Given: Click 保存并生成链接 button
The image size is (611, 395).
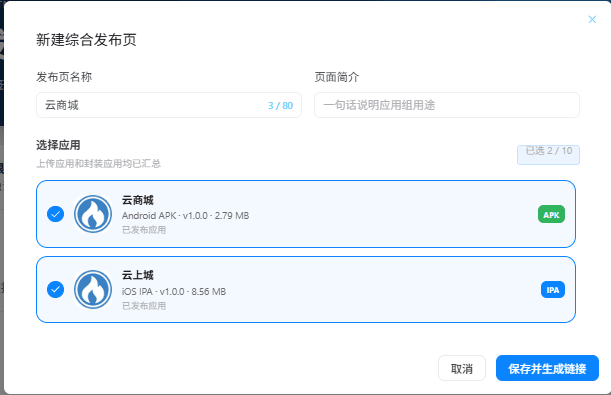Looking at the screenshot, I should [x=547, y=368].
